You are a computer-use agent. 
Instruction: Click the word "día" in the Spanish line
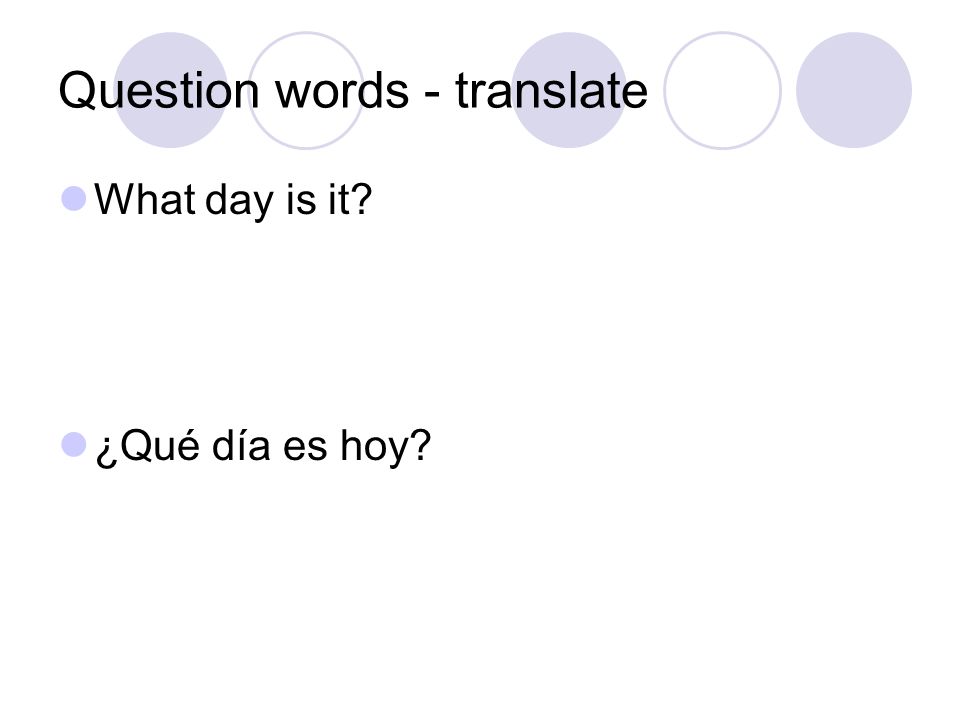(241, 444)
